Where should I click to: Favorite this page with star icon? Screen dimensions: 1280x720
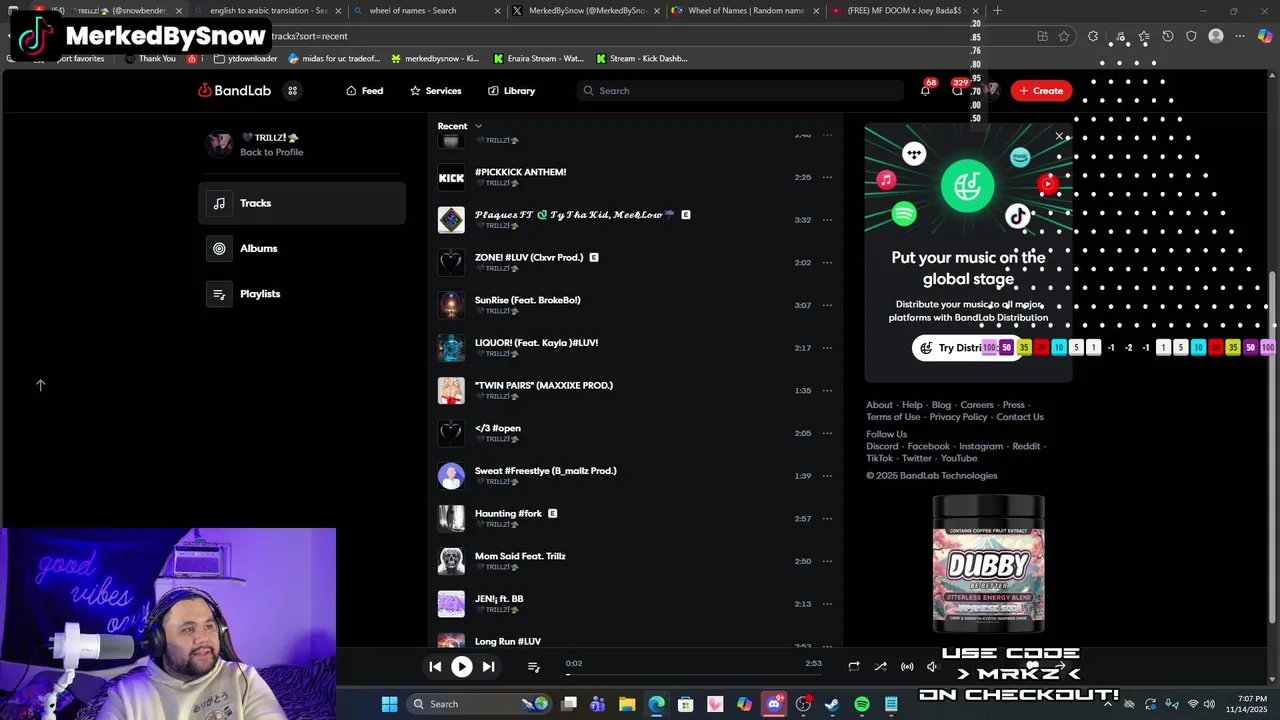(1064, 36)
